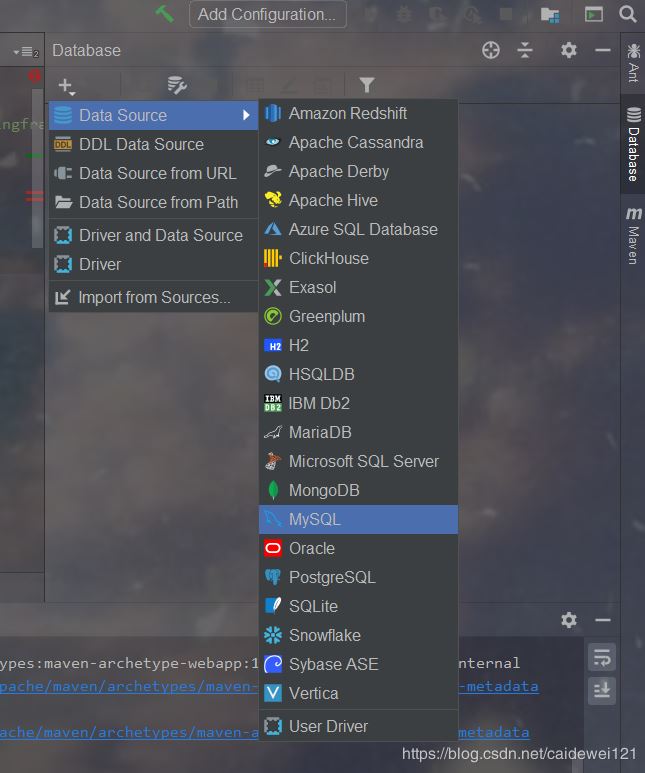This screenshot has width=645, height=773.
Task: Choose Oracle data source
Action: click(358, 548)
